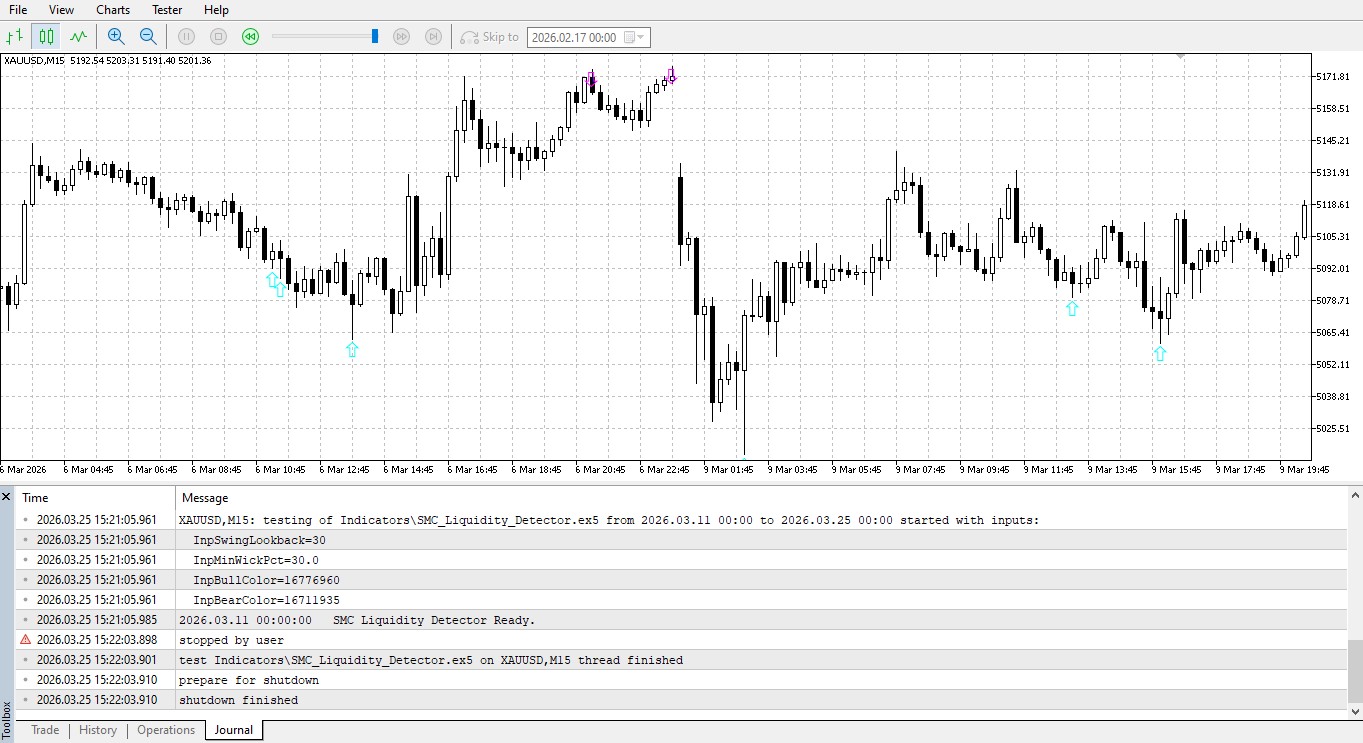
Task: Skip forward through the backtest playback
Action: (x=402, y=36)
